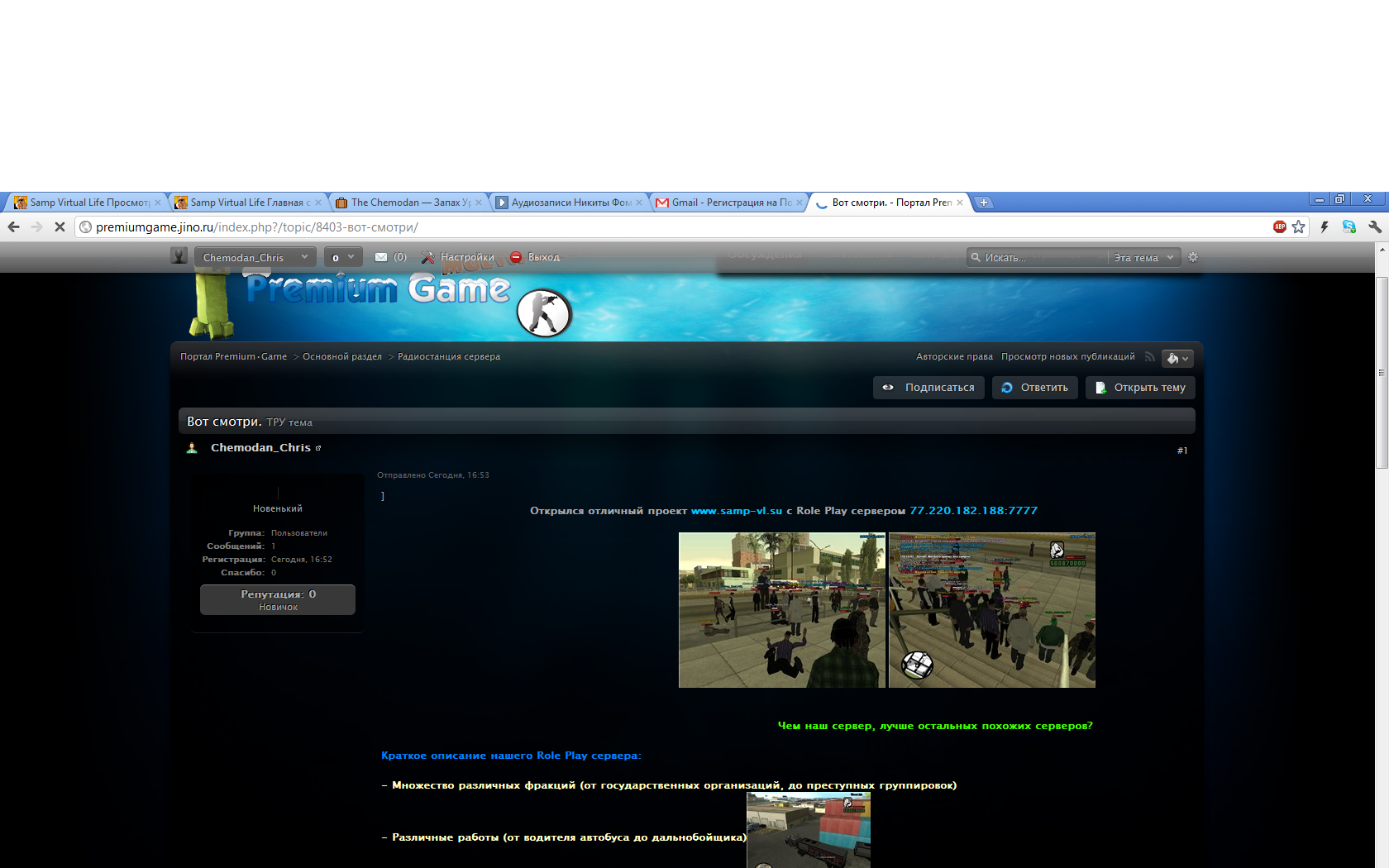Click the post number #1 link
The height and width of the screenshot is (868, 1389).
click(1182, 451)
